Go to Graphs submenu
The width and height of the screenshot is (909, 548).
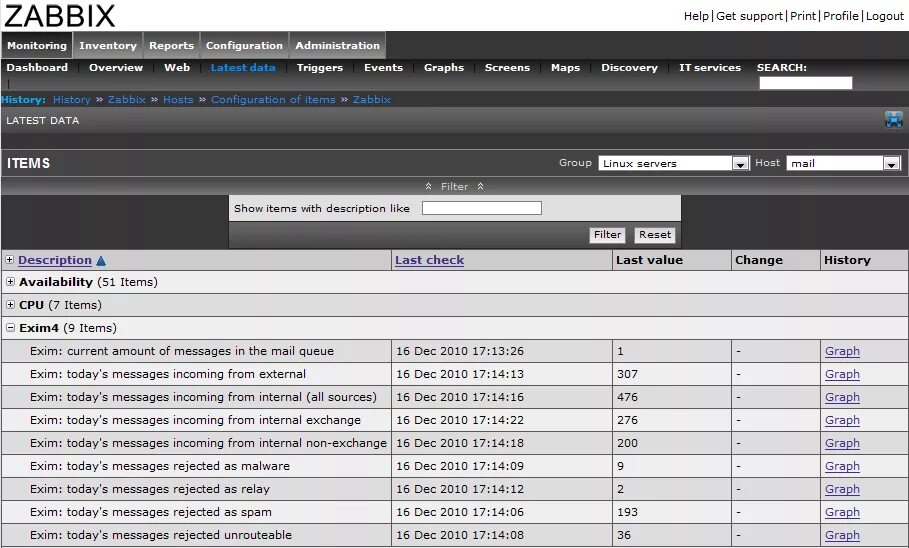(x=444, y=67)
